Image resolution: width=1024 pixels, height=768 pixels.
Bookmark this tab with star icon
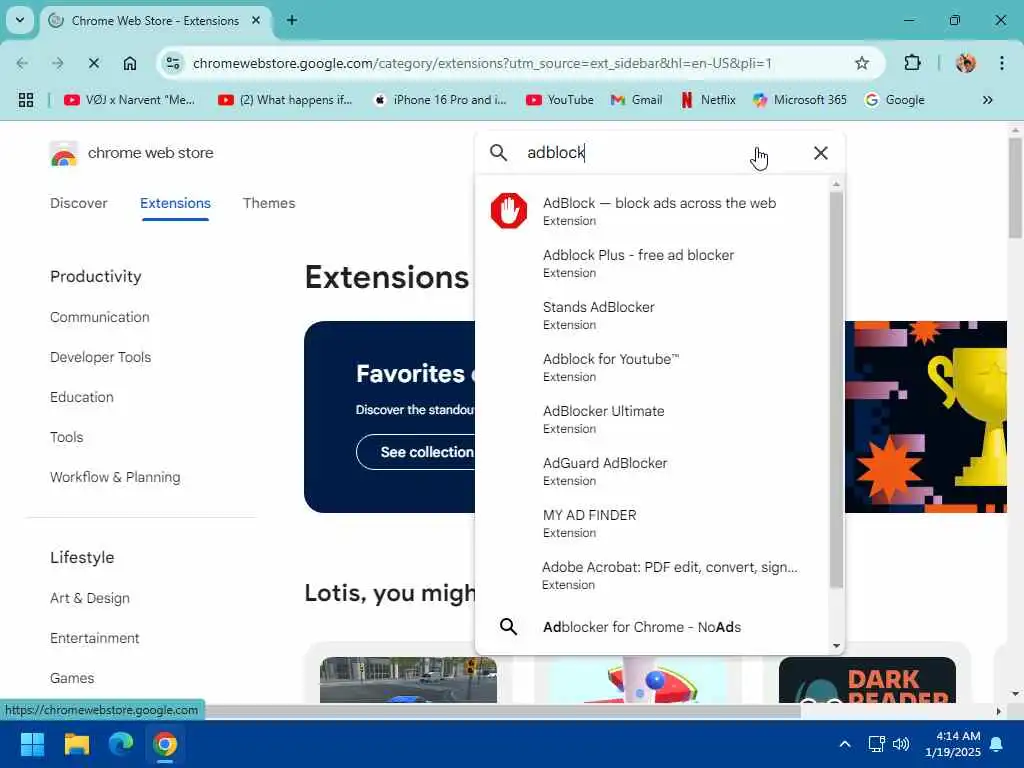[862, 63]
